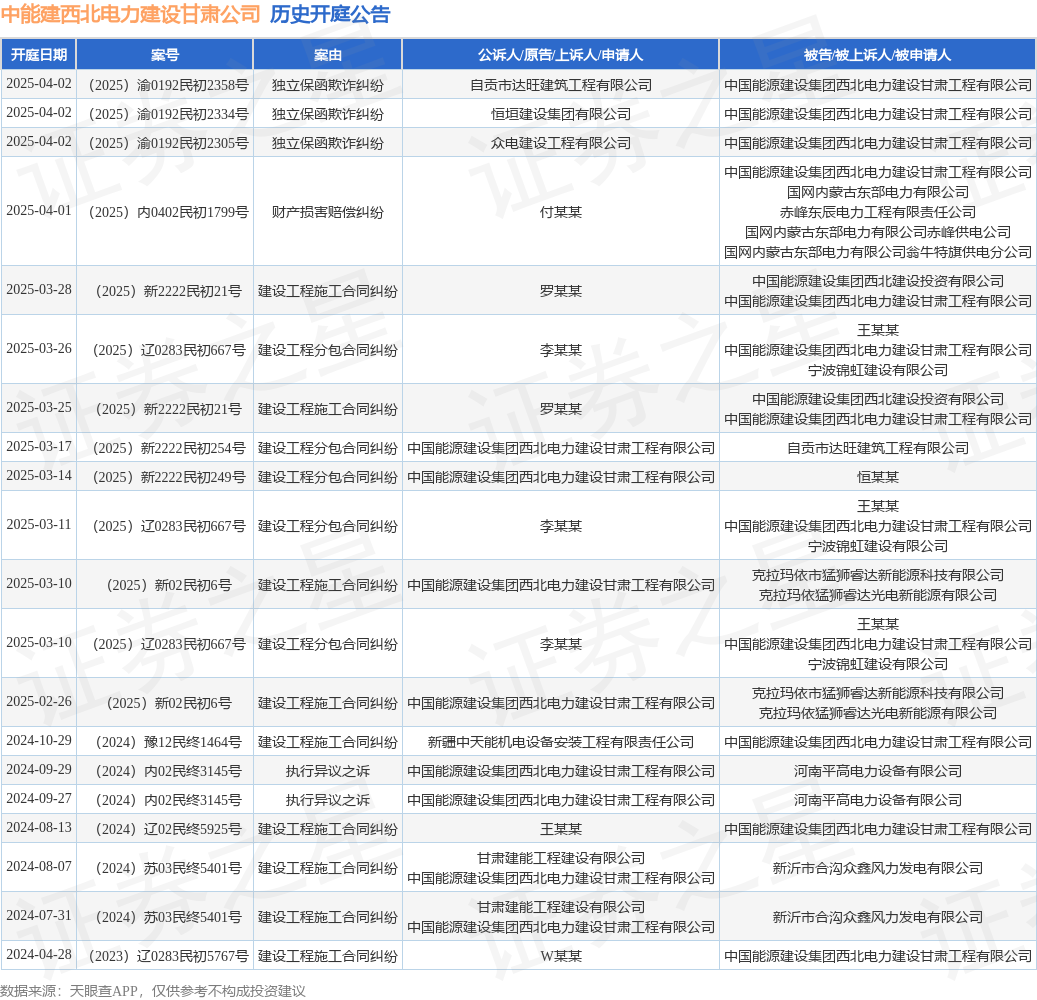Image resolution: width=1037 pixels, height=1000 pixels.
Task: Click the 被告/被上诉人/被申请人 column header
Action: [x=877, y=55]
